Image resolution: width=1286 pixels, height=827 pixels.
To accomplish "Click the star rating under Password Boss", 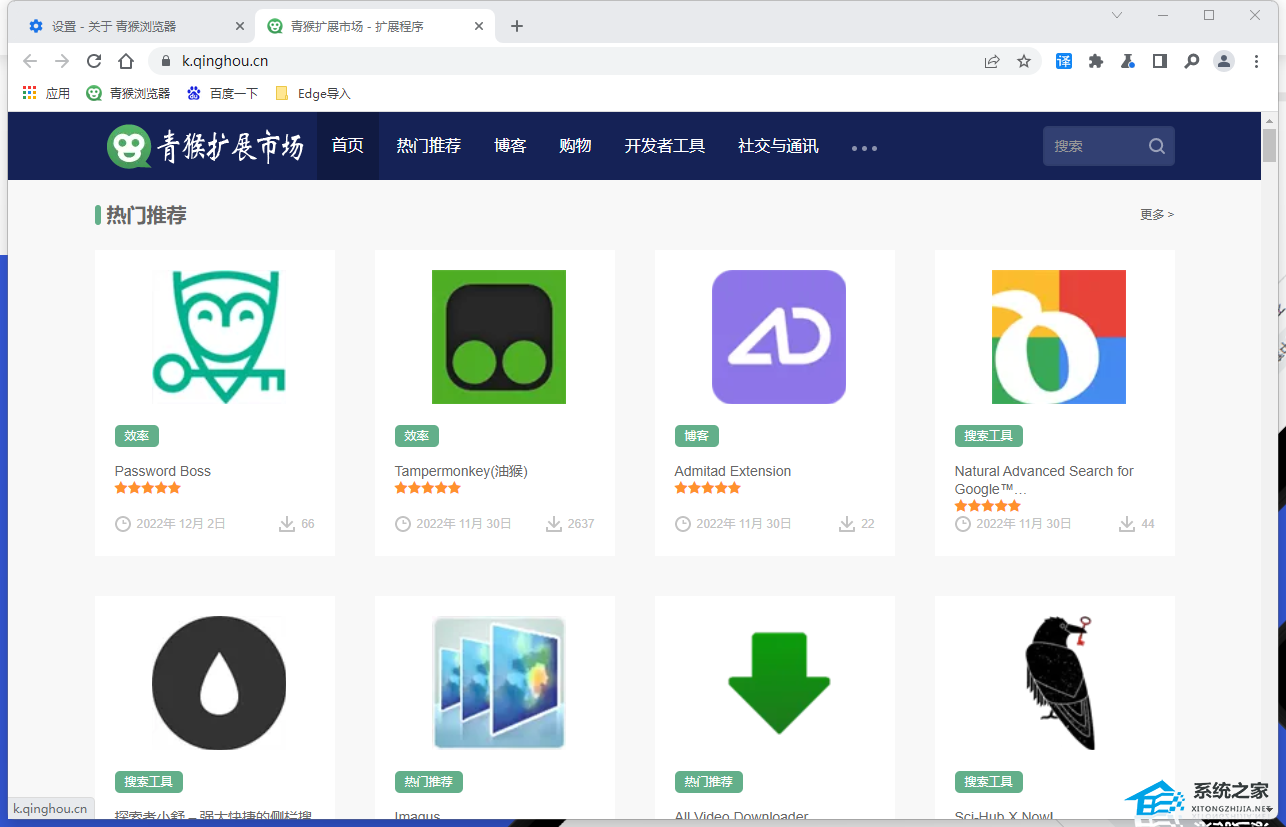I will click(x=148, y=488).
